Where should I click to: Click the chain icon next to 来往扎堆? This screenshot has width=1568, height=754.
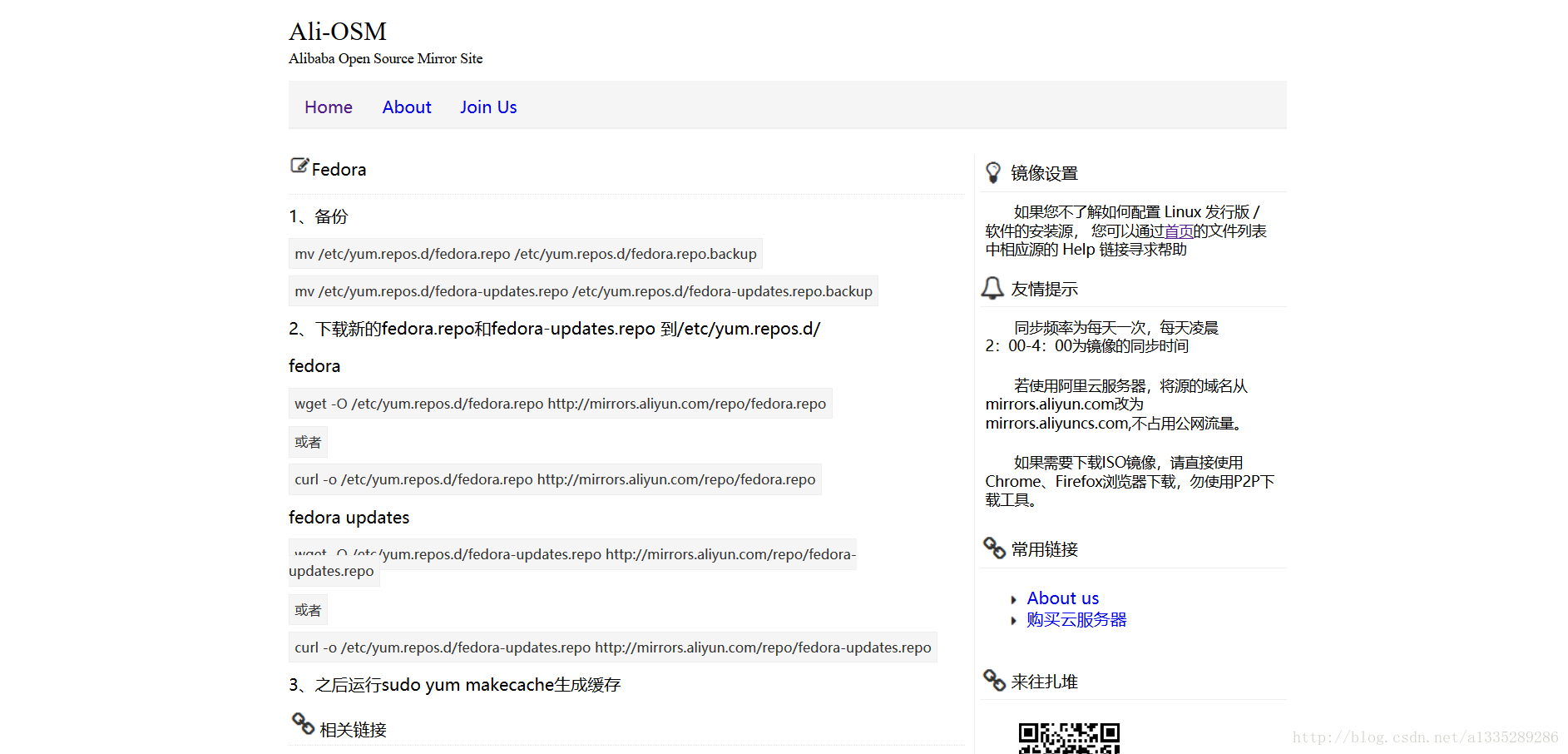pos(994,680)
